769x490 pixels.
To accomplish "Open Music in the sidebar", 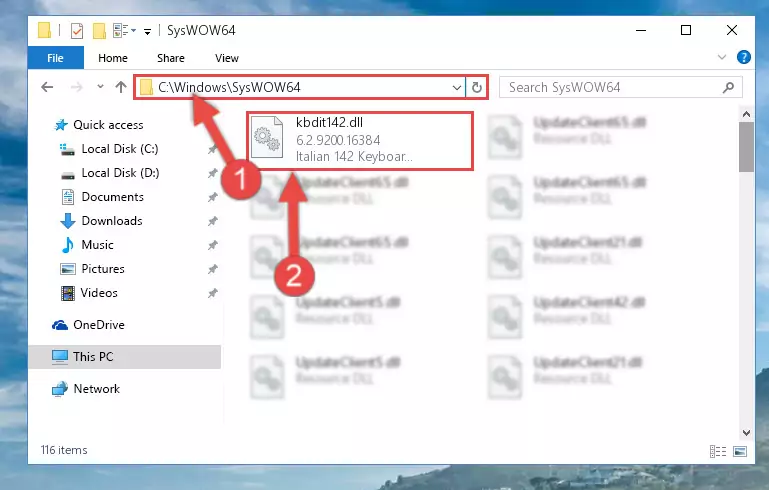I will [x=87, y=245].
